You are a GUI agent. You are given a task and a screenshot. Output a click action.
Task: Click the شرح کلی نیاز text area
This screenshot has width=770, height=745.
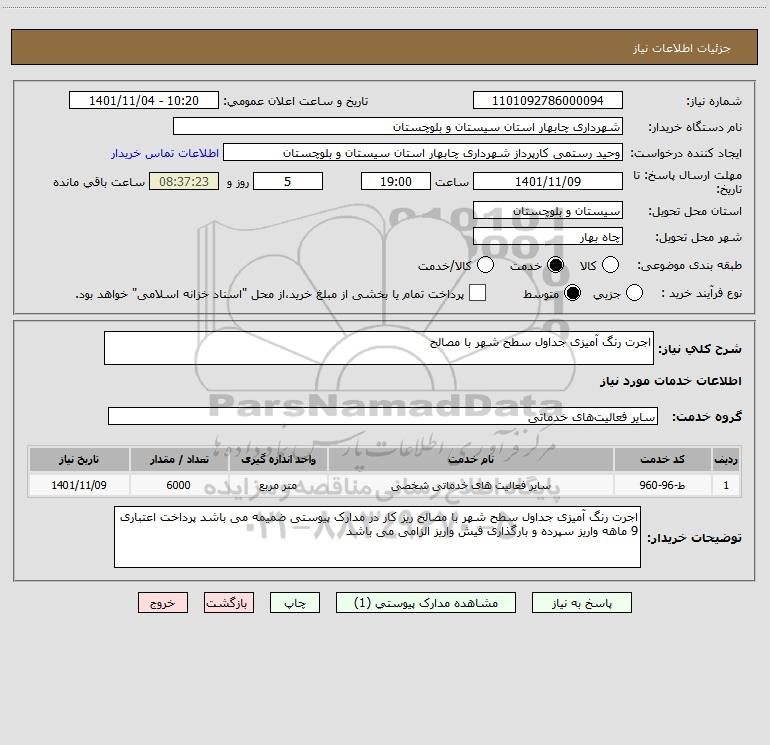pos(379,348)
